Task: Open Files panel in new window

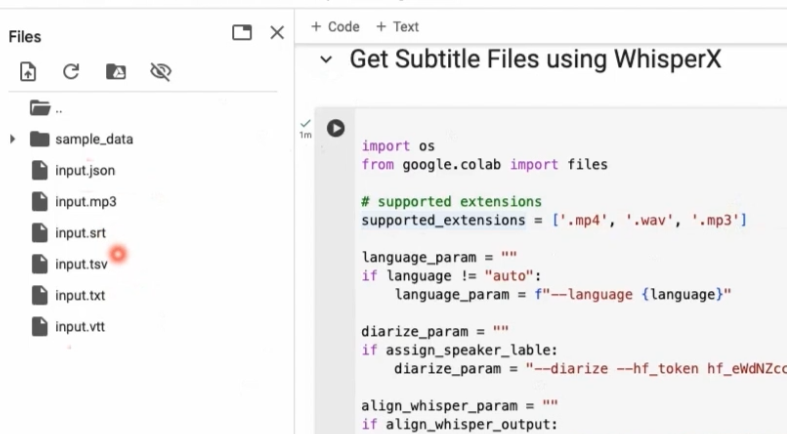Action: (x=242, y=33)
